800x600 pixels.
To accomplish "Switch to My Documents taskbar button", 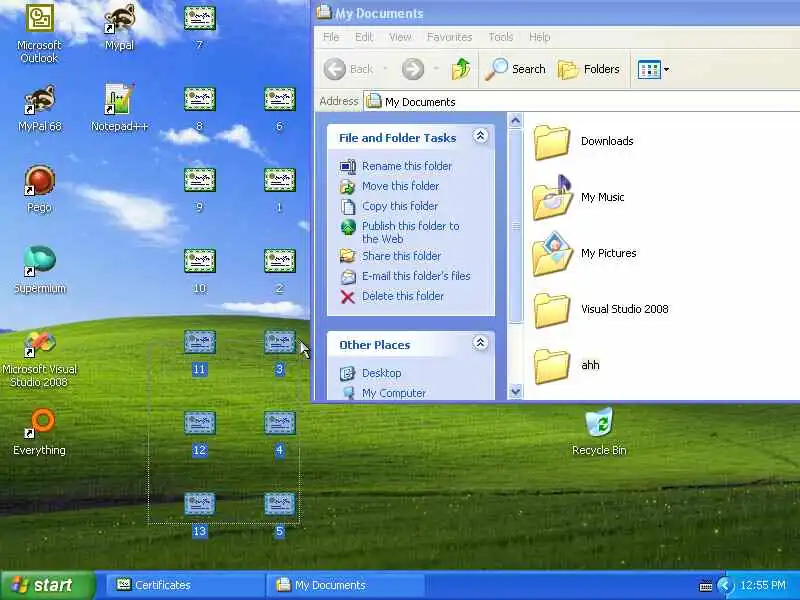I will (x=346, y=585).
